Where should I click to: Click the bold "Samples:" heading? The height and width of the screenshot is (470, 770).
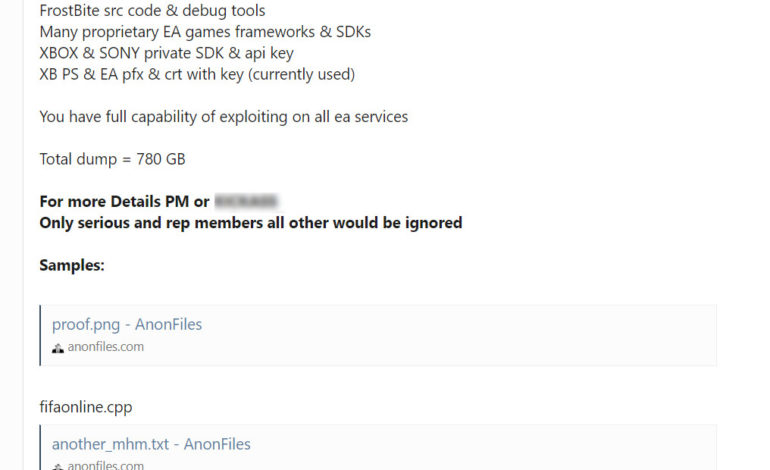72,265
